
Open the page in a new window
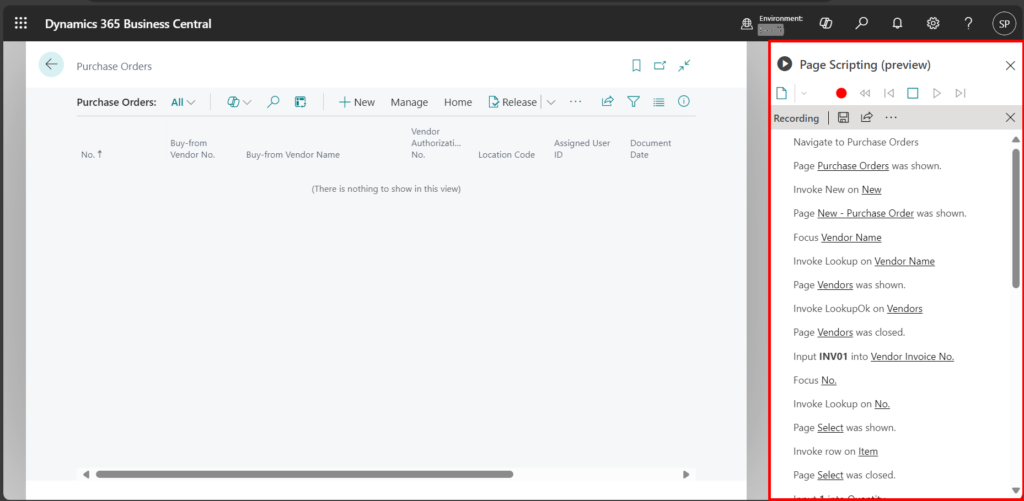pos(660,65)
